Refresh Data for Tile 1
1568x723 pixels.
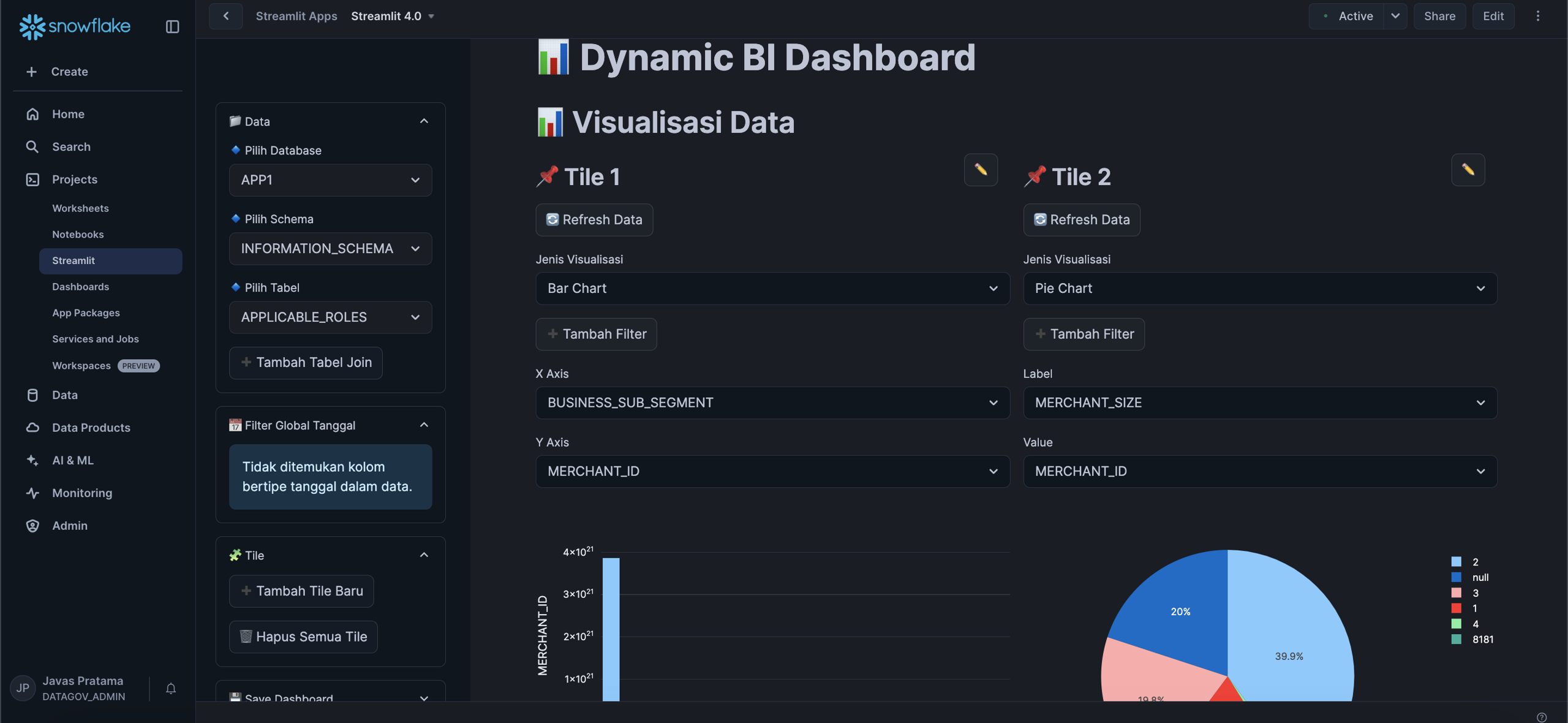[x=594, y=220]
